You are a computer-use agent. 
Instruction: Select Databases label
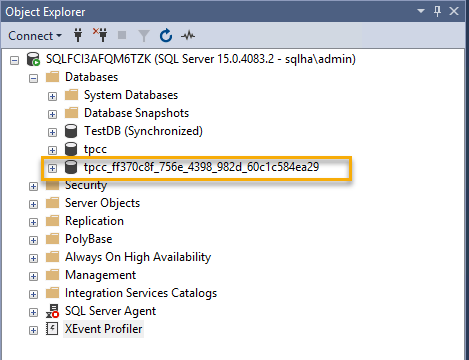pos(91,77)
